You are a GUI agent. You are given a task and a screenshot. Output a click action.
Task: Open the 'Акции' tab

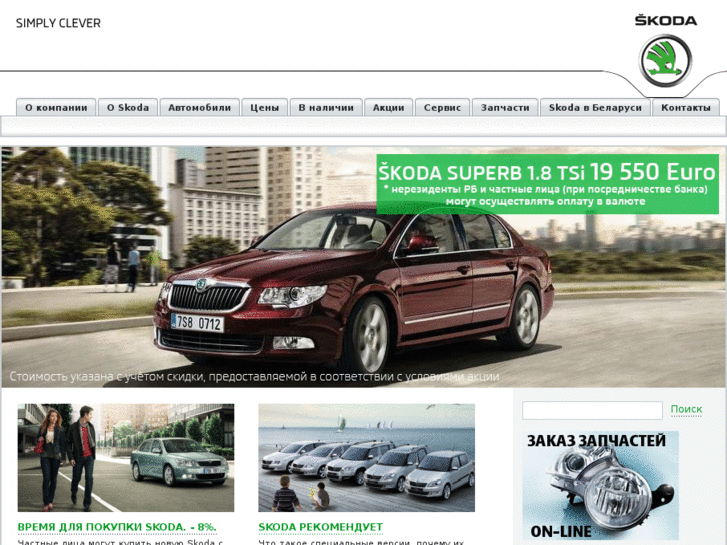[389, 107]
